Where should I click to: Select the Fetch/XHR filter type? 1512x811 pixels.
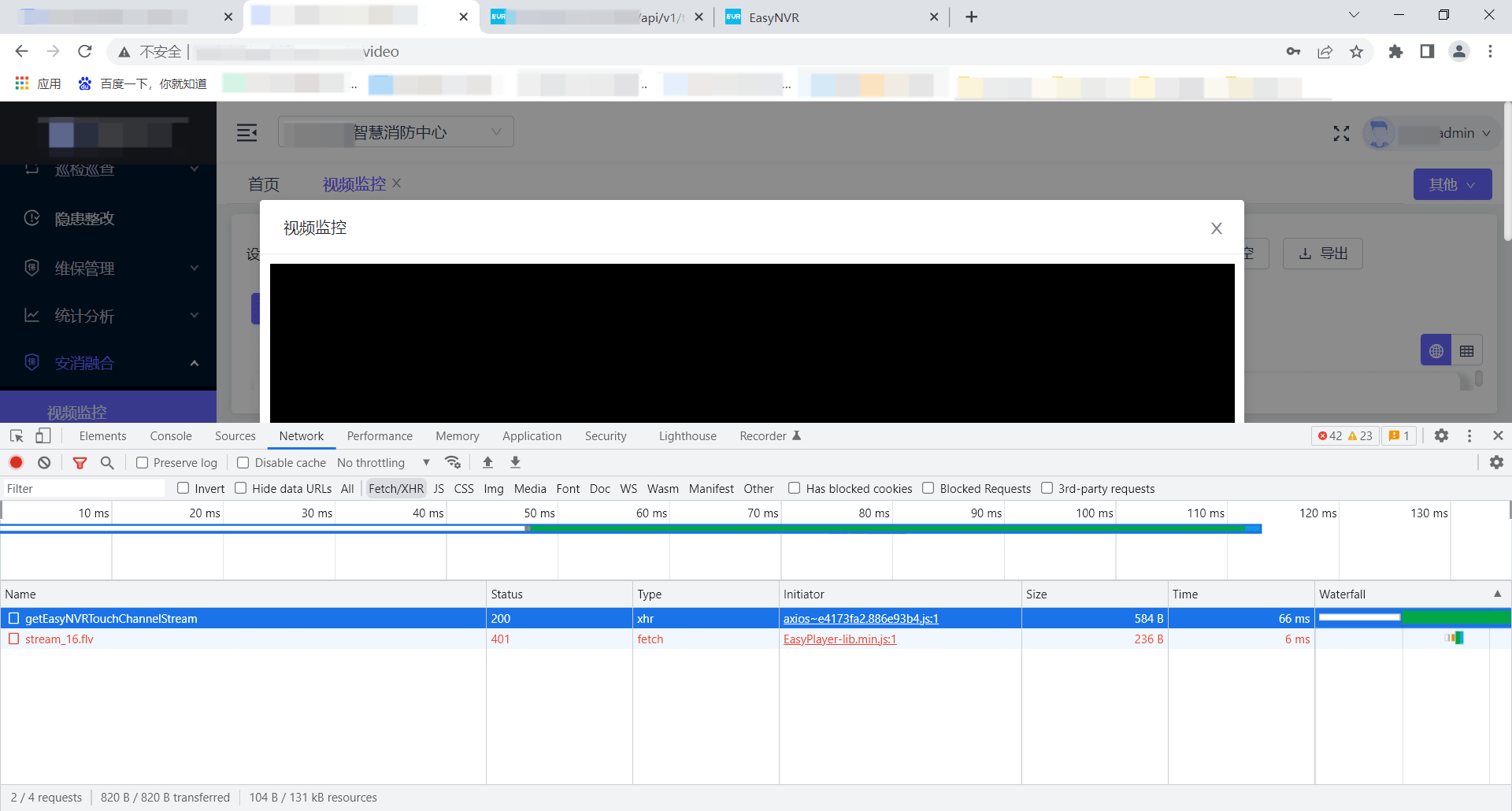(x=396, y=489)
